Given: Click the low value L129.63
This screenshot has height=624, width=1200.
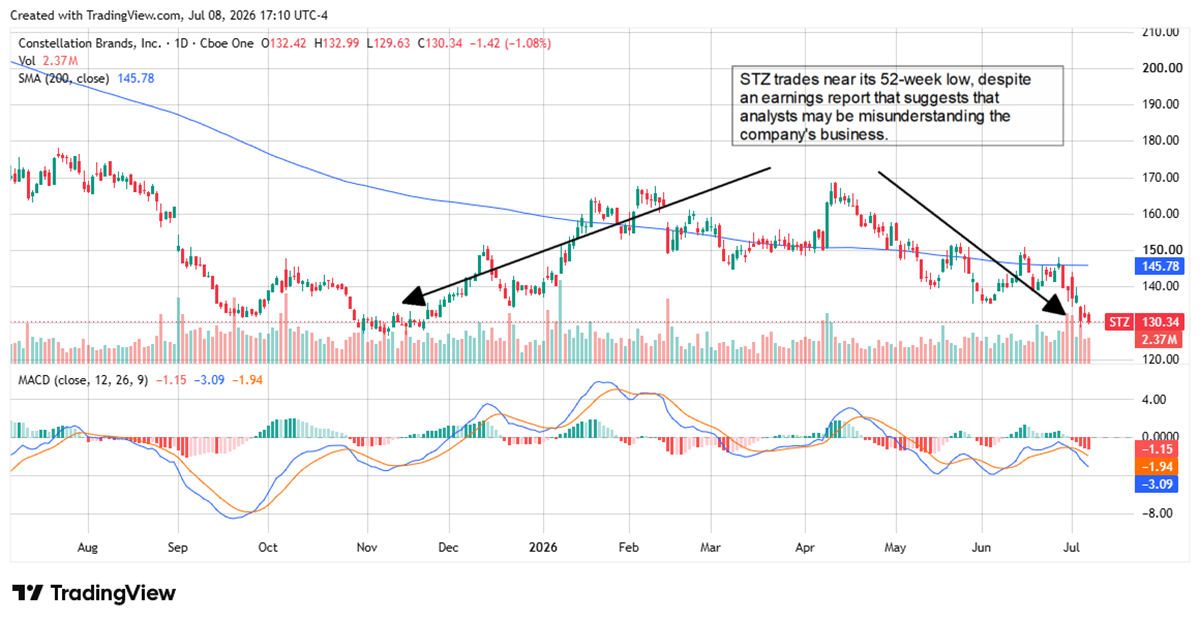Looking at the screenshot, I should pyautogui.click(x=388, y=44).
